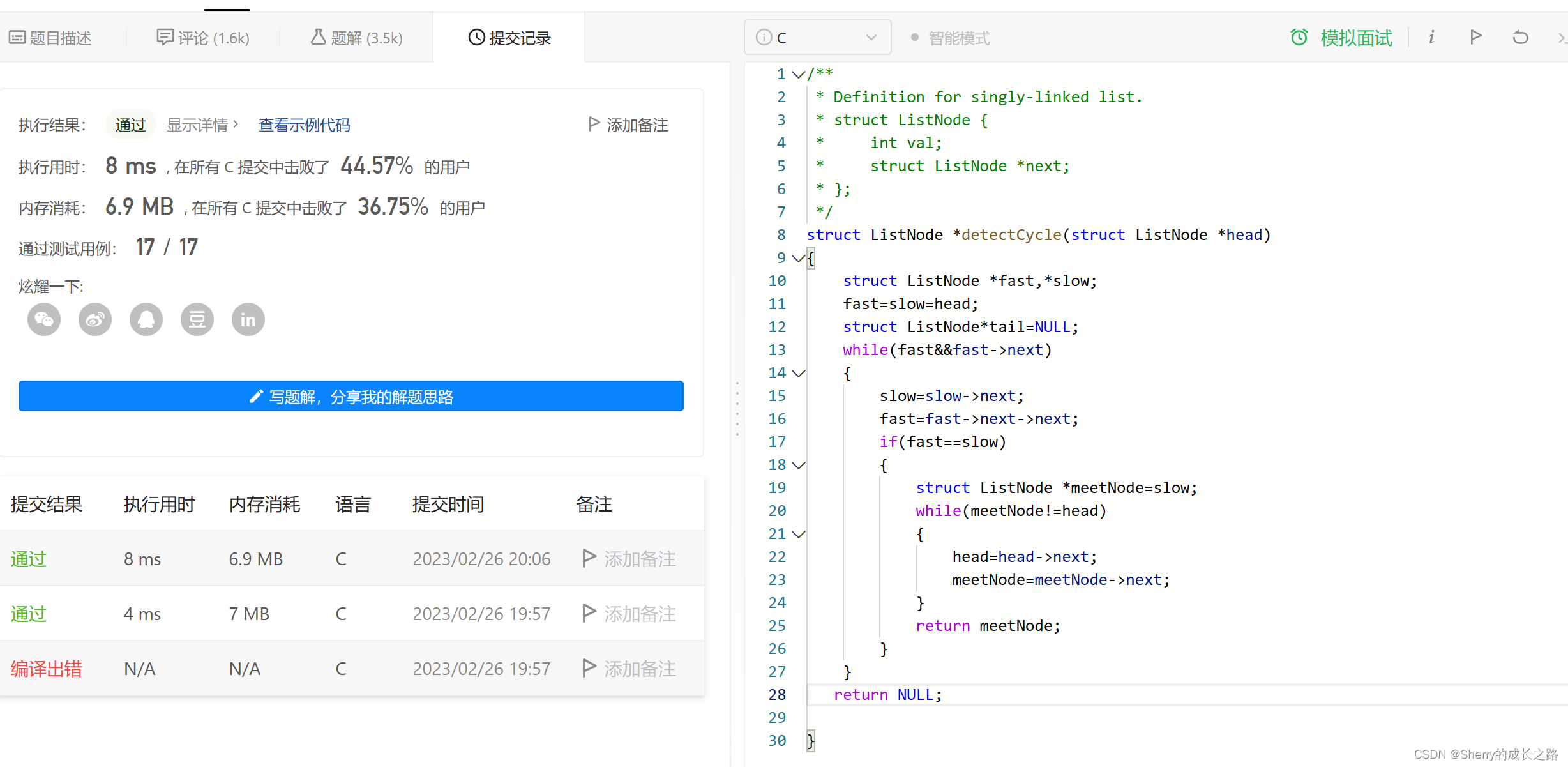This screenshot has width=1568, height=767.
Task: Open the C language dropdown
Action: [x=817, y=38]
